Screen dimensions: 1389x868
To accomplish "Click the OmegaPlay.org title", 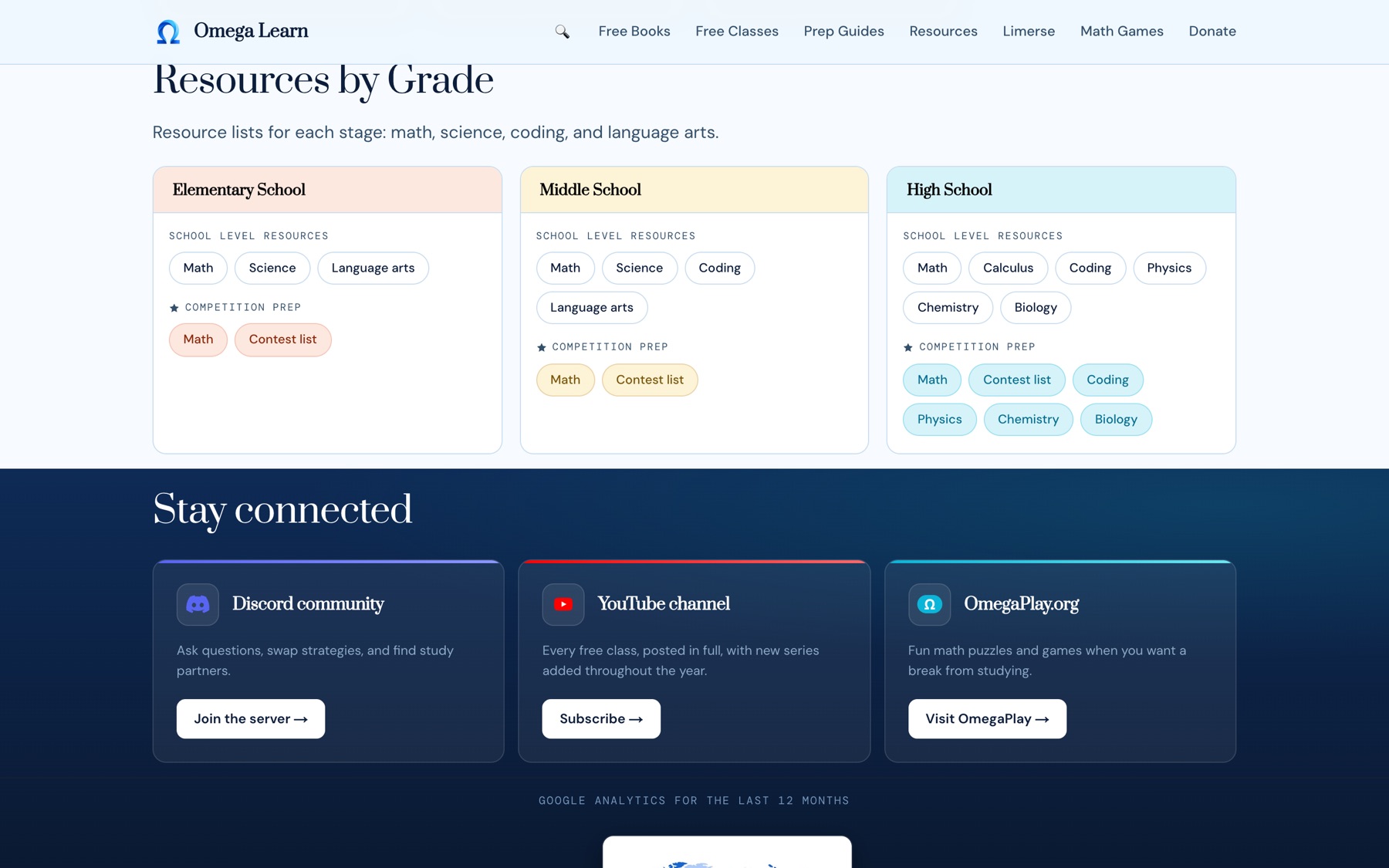I will (1021, 604).
